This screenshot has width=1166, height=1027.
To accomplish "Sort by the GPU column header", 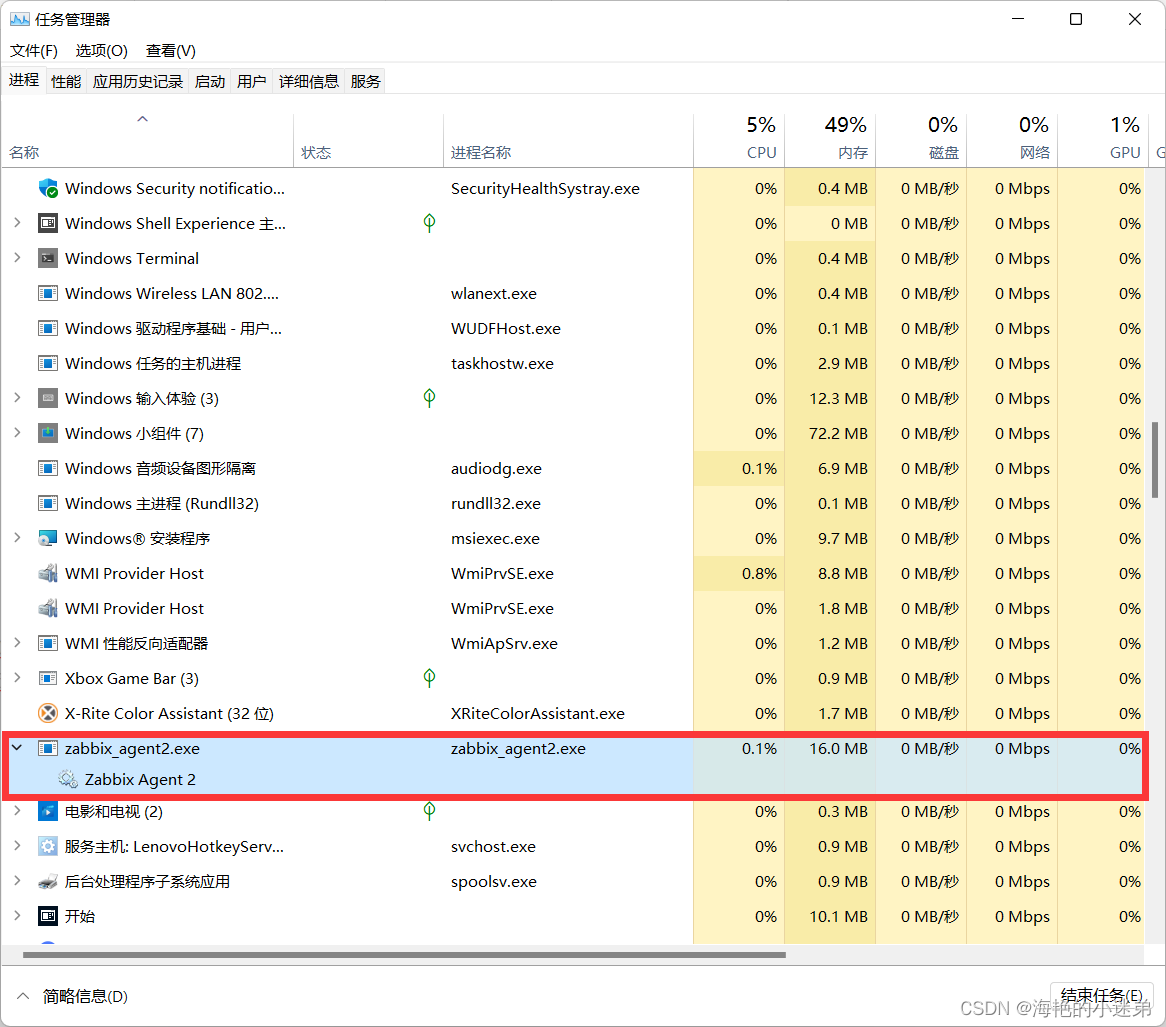I will (x=1103, y=138).
